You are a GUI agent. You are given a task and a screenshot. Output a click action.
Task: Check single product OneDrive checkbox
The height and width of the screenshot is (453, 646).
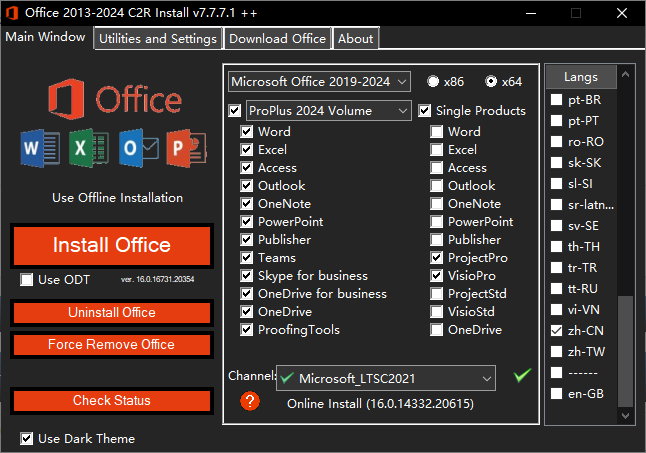tap(437, 329)
